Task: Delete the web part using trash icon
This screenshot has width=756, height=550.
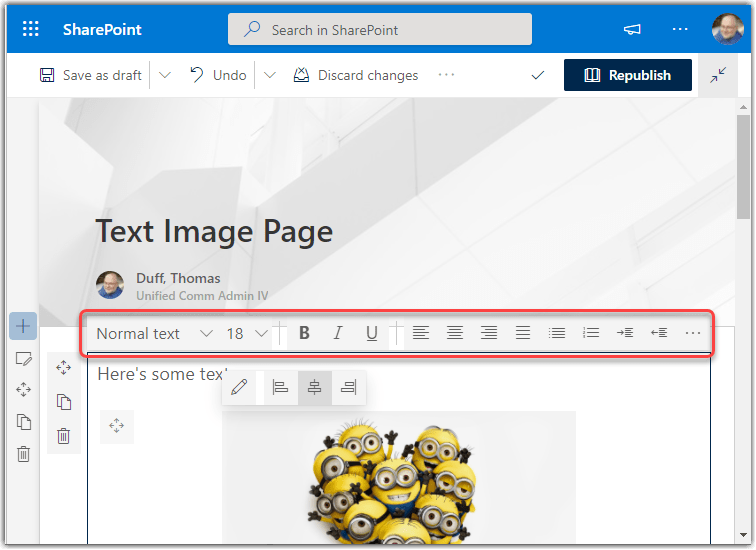Action: click(x=64, y=436)
